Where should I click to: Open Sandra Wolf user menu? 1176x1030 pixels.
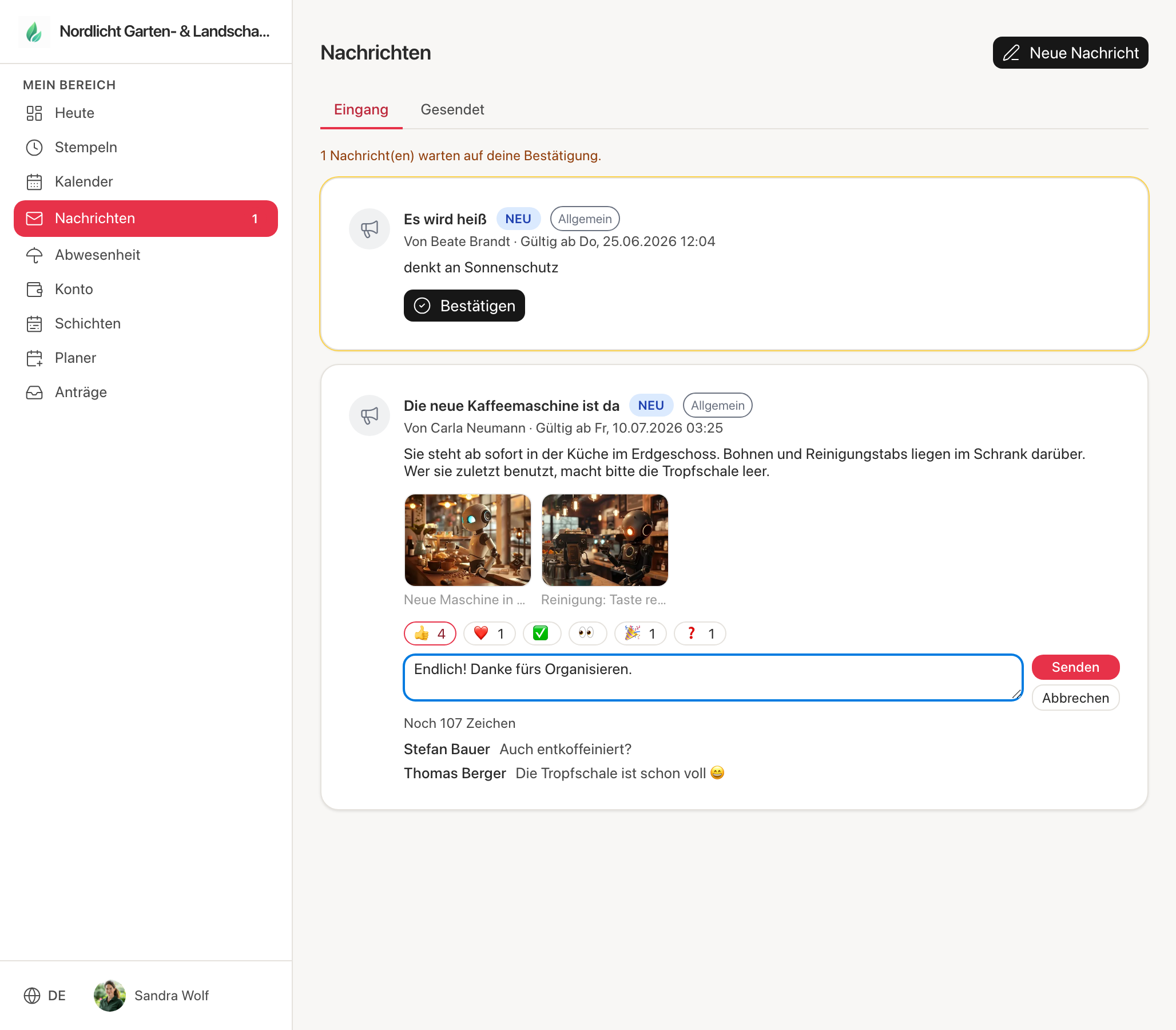click(x=152, y=996)
